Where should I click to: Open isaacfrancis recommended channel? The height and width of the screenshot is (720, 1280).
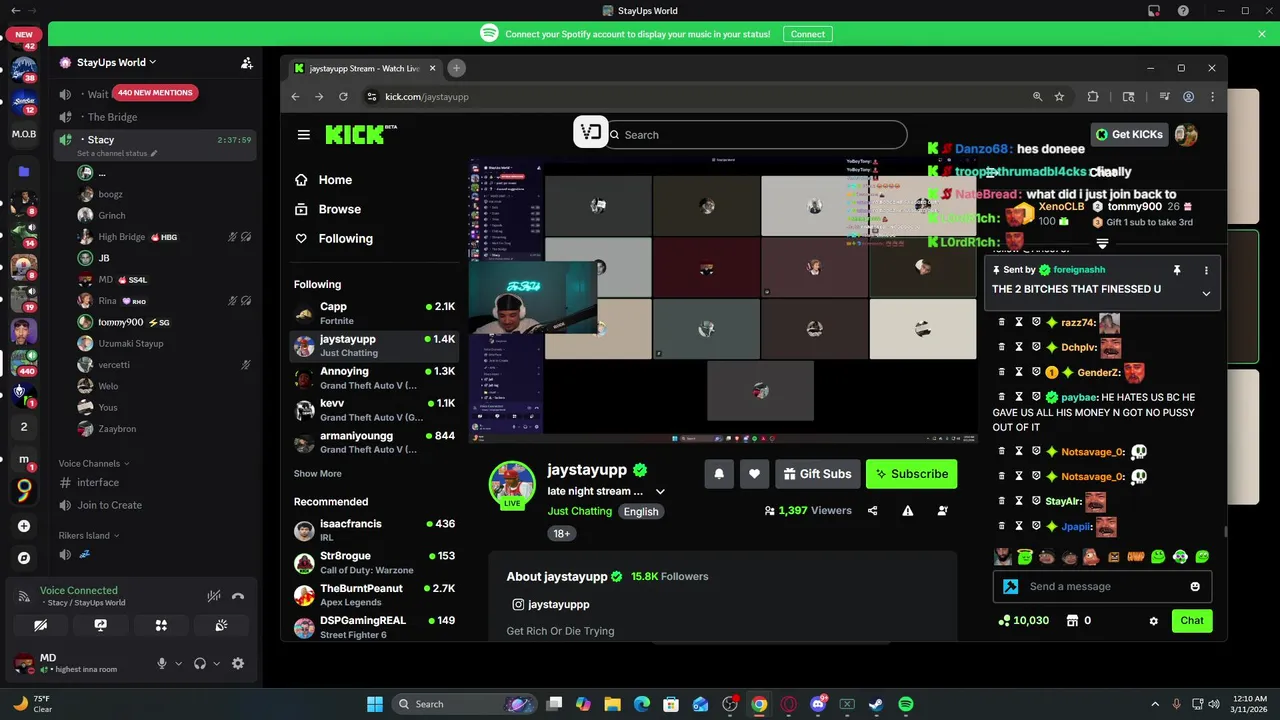[374, 530]
